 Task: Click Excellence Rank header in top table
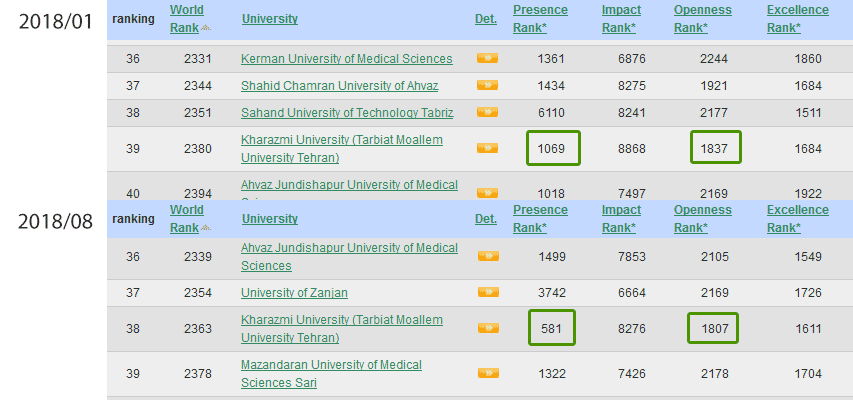click(x=798, y=19)
